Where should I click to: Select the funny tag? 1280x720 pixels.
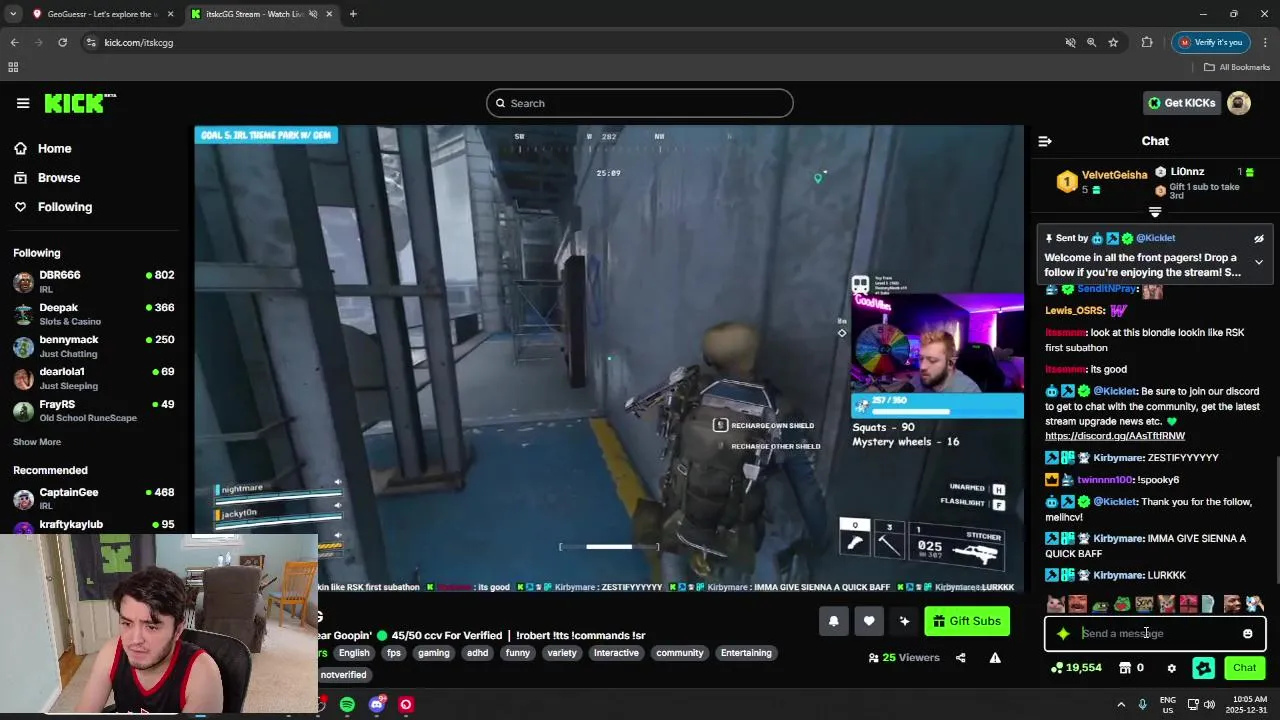(518, 653)
